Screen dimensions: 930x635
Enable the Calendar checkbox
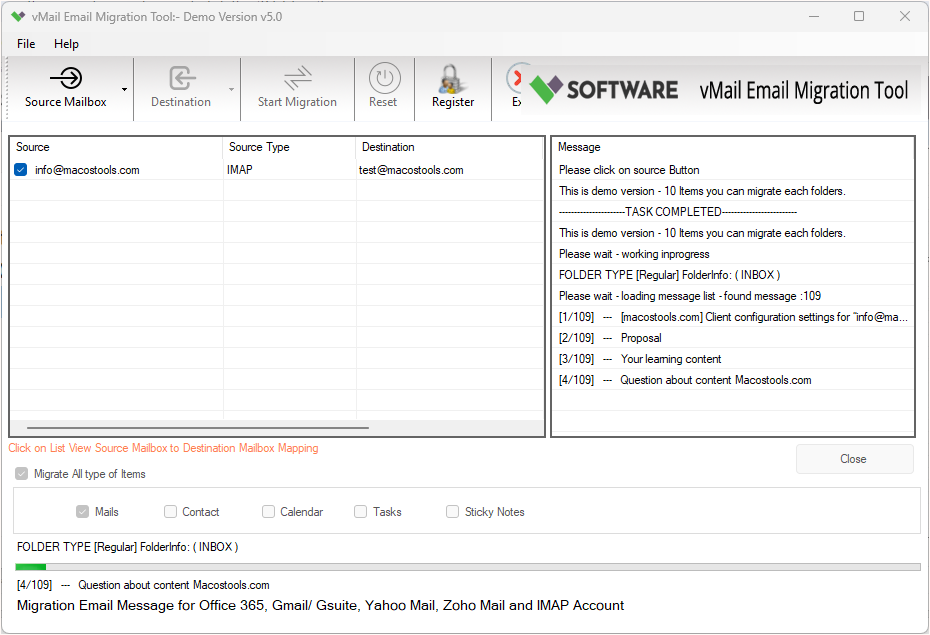(x=268, y=512)
